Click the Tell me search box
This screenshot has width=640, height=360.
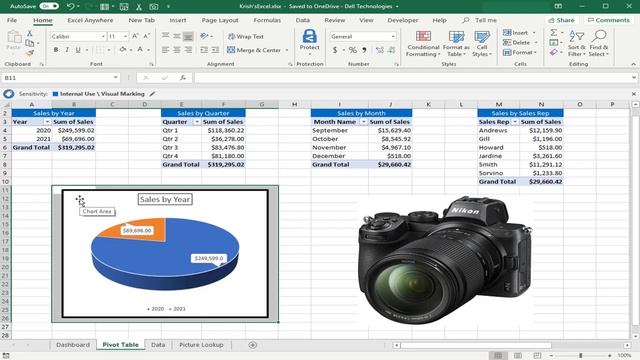[480, 20]
